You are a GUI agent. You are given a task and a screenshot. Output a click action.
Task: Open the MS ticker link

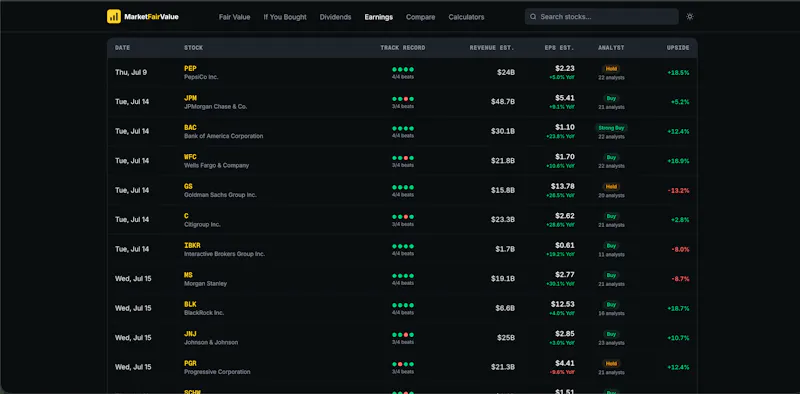click(x=188, y=275)
